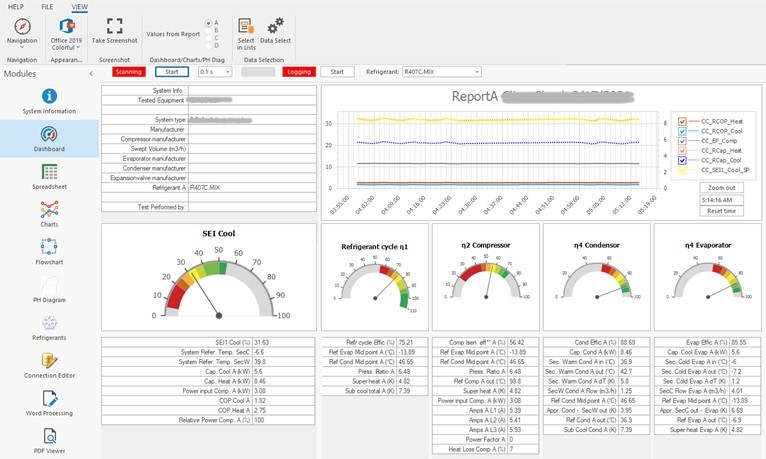Open the Select in Lists tool
Screen dimensions: 766x459
point(246,34)
